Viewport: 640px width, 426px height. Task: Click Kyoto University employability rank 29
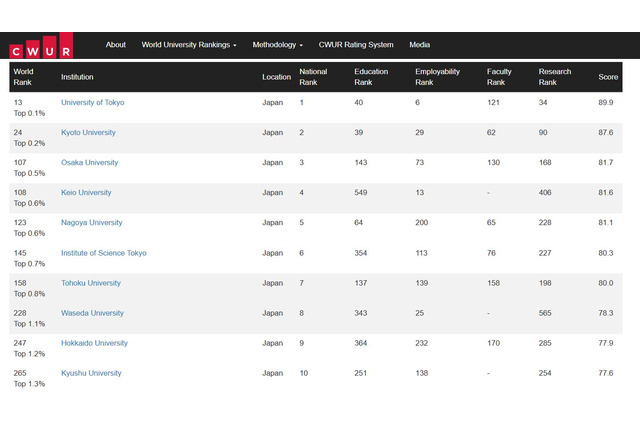click(x=420, y=133)
